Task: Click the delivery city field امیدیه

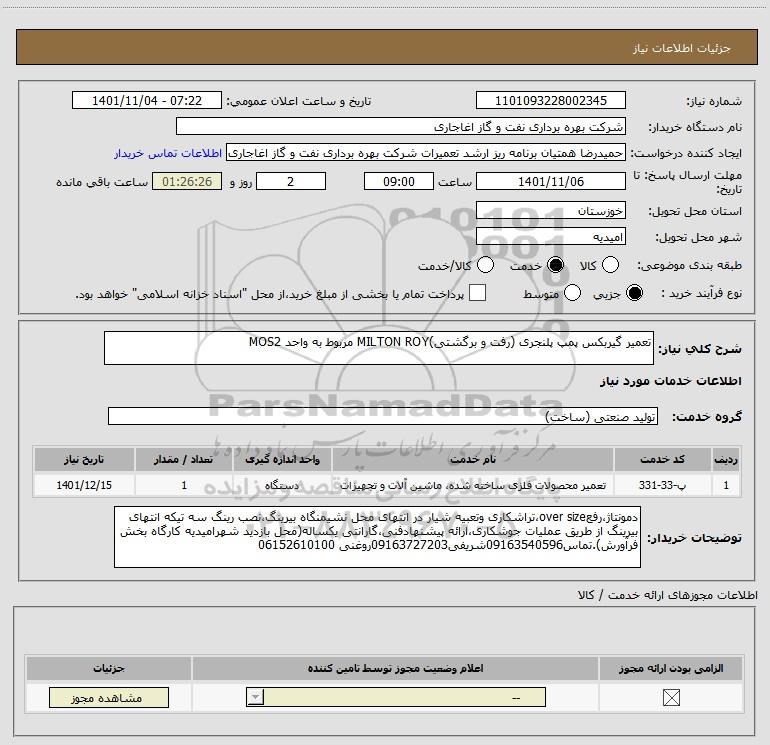Action: [x=550, y=237]
